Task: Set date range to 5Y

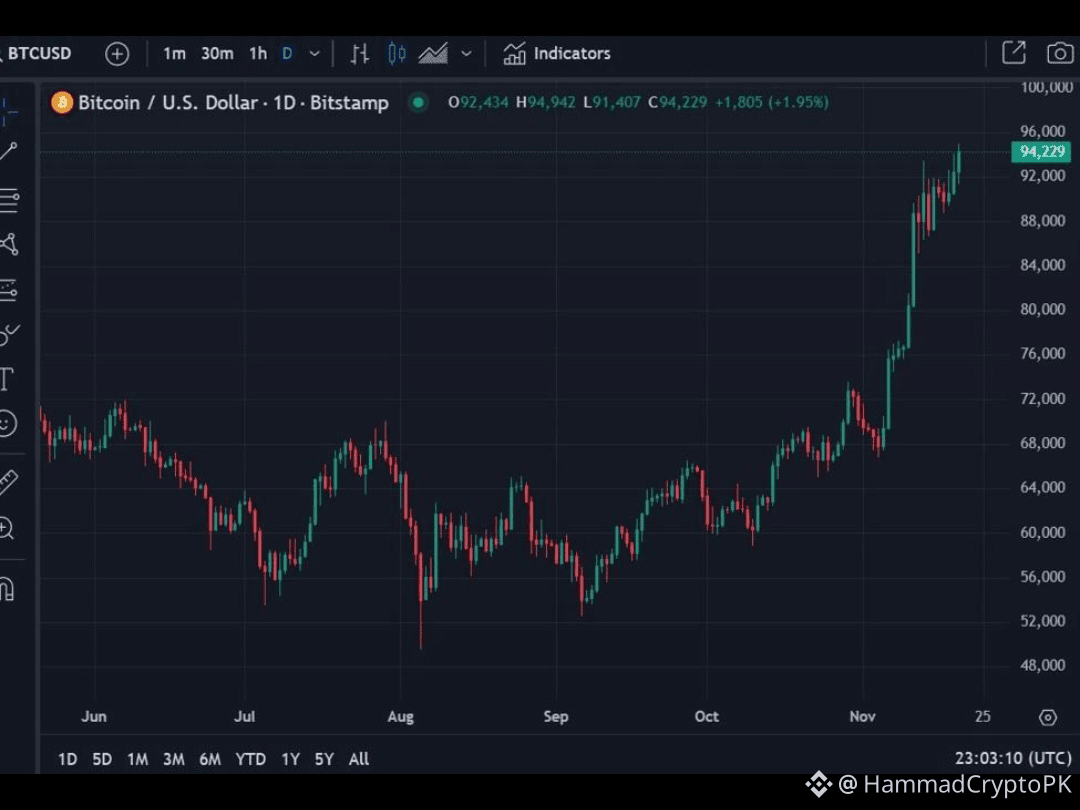Action: point(324,759)
